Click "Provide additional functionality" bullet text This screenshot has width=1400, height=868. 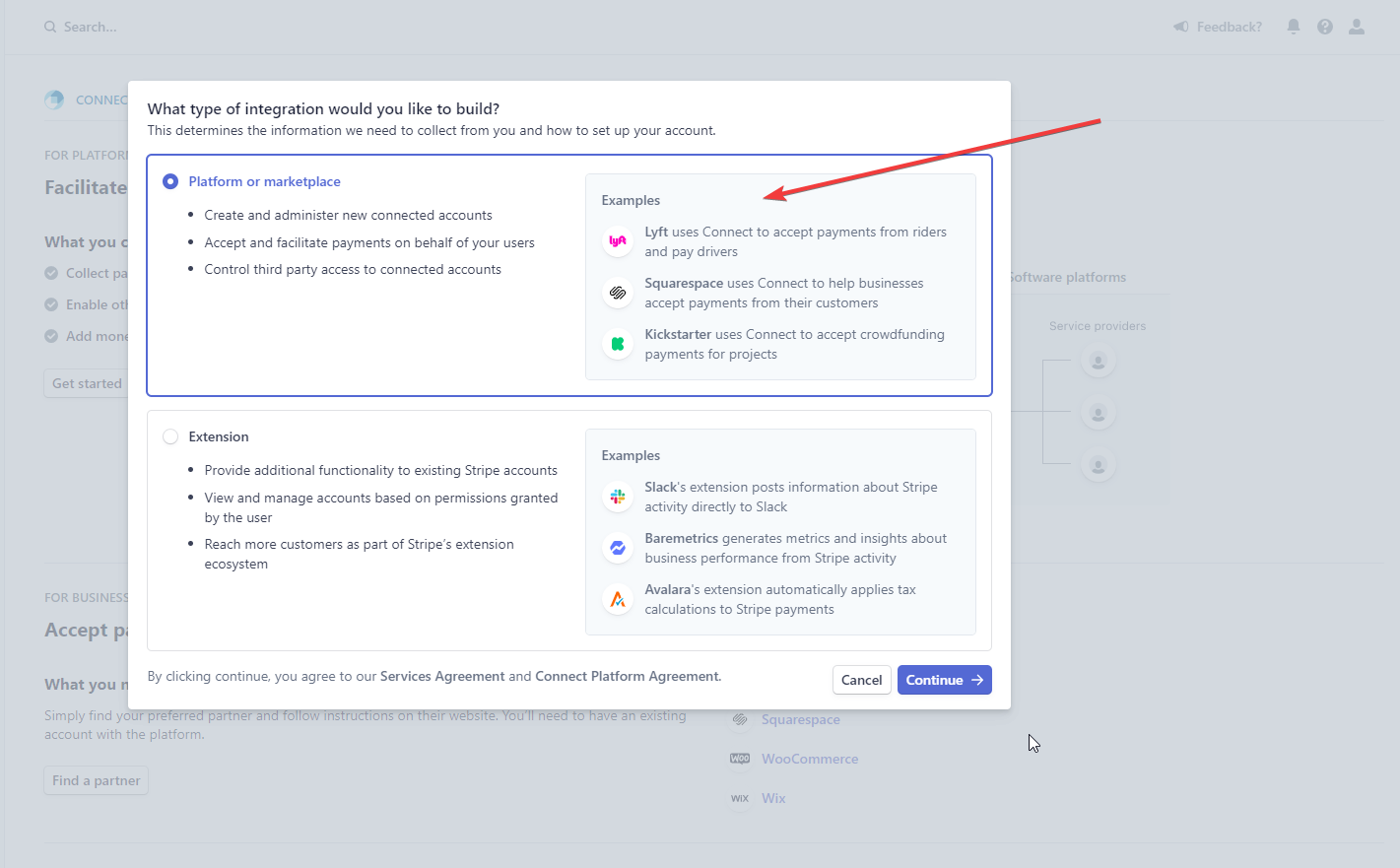(x=380, y=470)
